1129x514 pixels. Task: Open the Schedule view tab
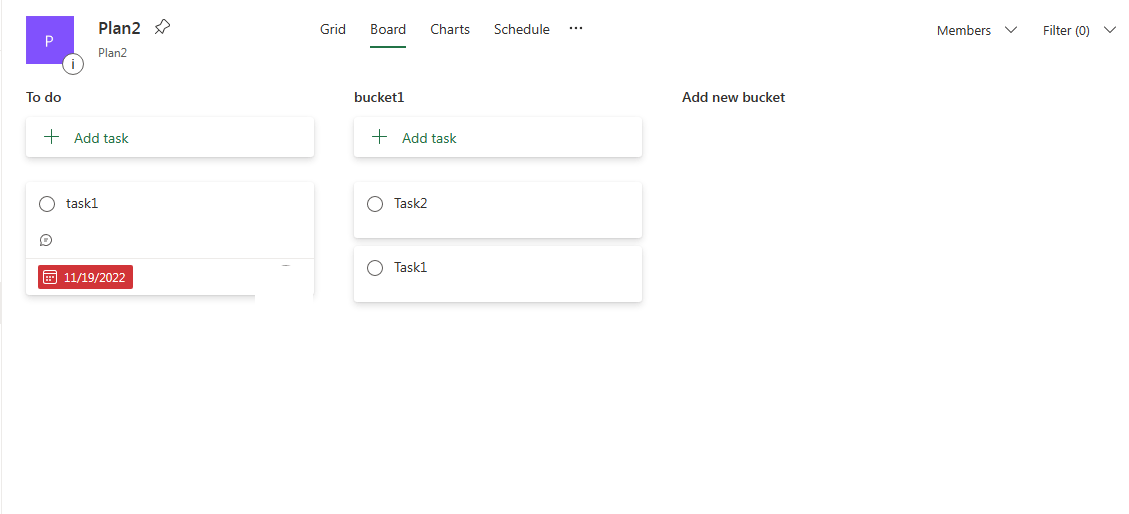pos(521,30)
